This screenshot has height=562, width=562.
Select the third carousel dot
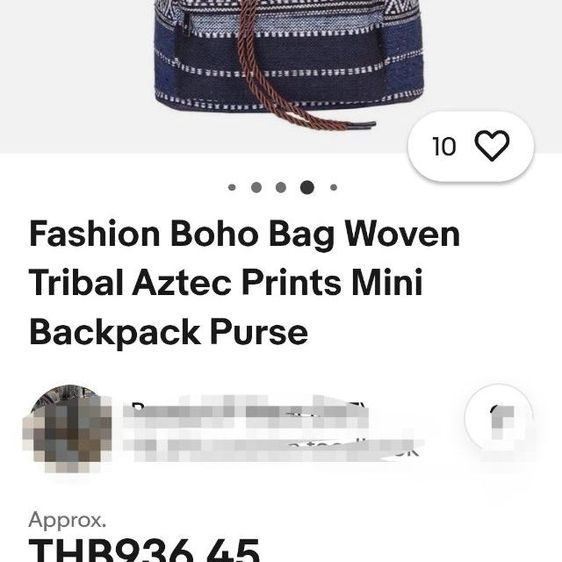point(281,187)
